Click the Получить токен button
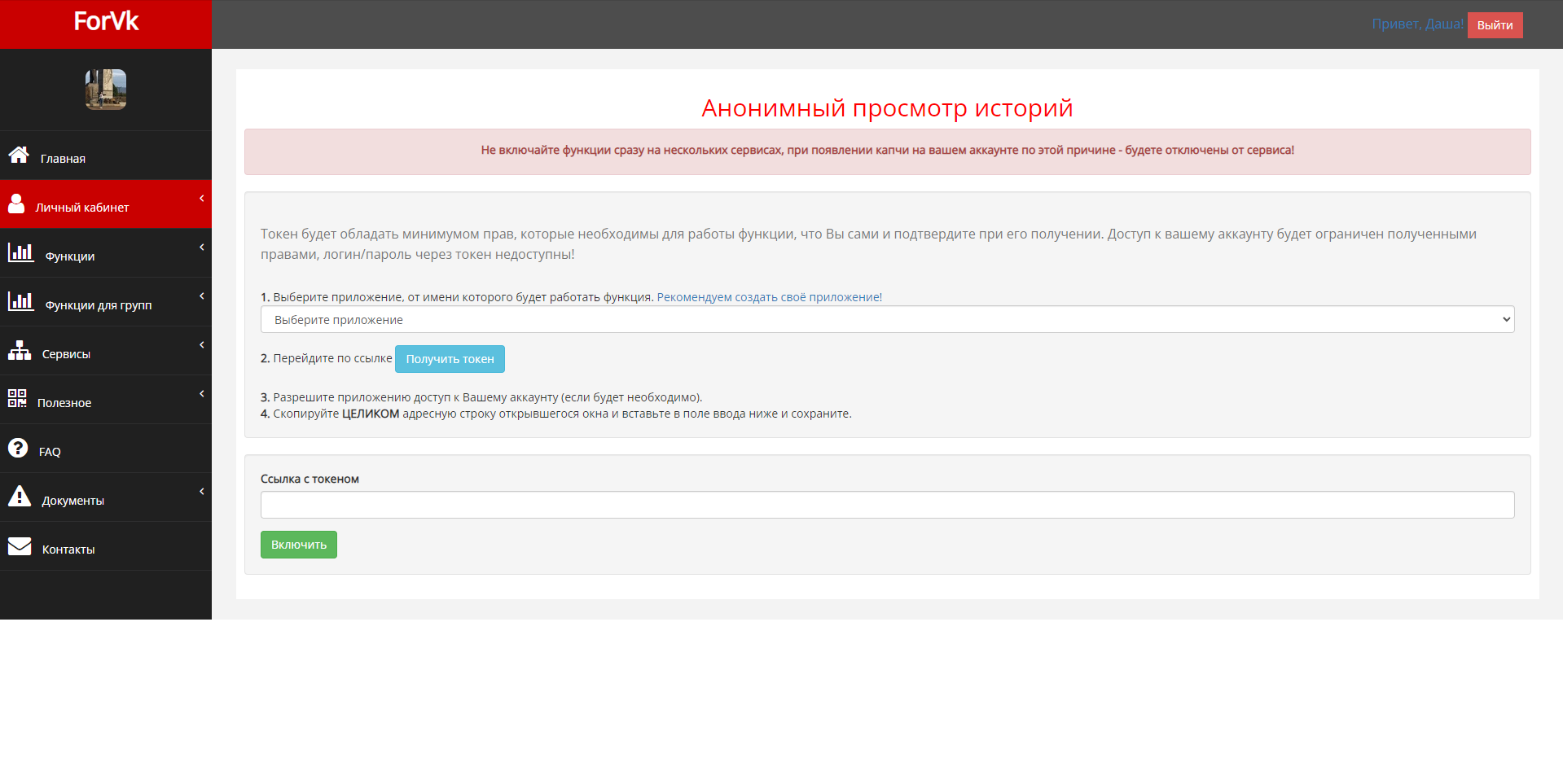Image resolution: width=1563 pixels, height=784 pixels. (450, 359)
